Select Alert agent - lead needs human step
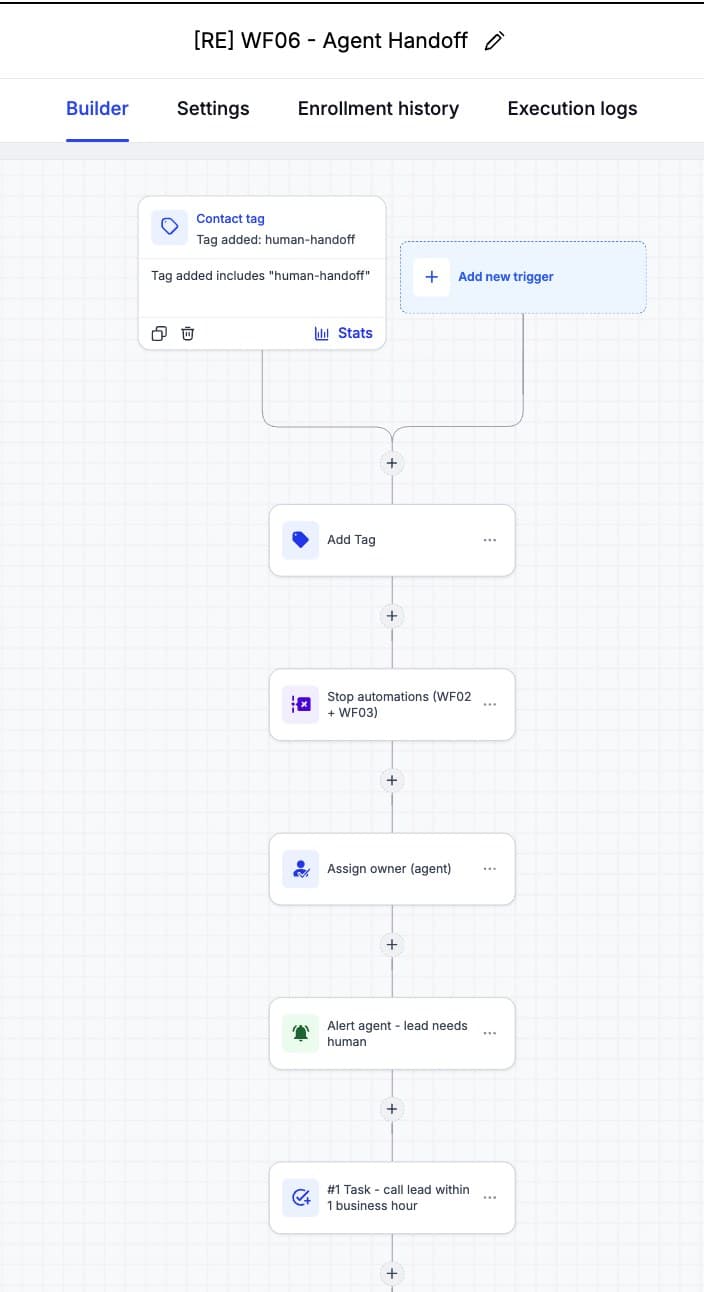704x1292 pixels. click(x=392, y=1033)
